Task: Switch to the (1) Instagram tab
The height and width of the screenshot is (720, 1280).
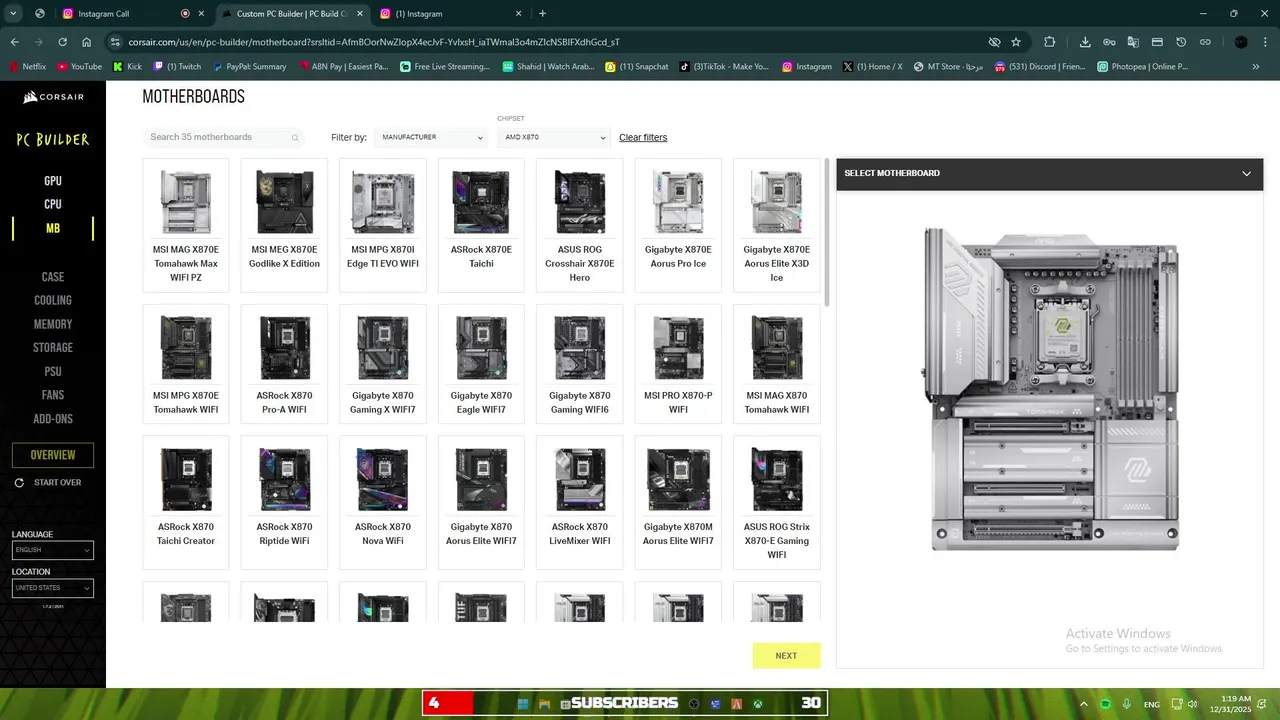Action: pyautogui.click(x=450, y=14)
